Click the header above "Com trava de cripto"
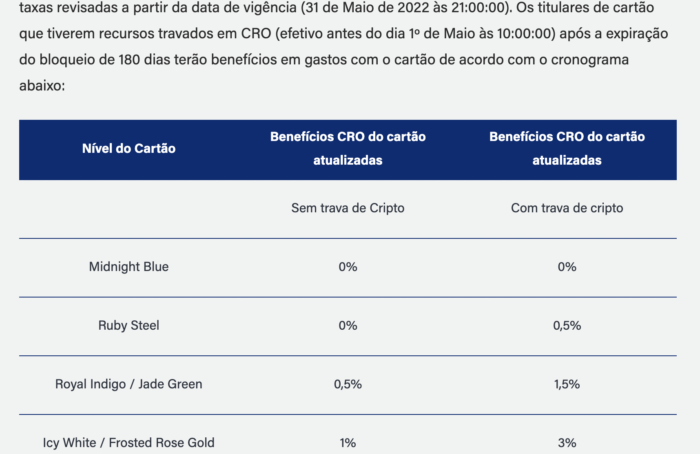 click(x=567, y=148)
